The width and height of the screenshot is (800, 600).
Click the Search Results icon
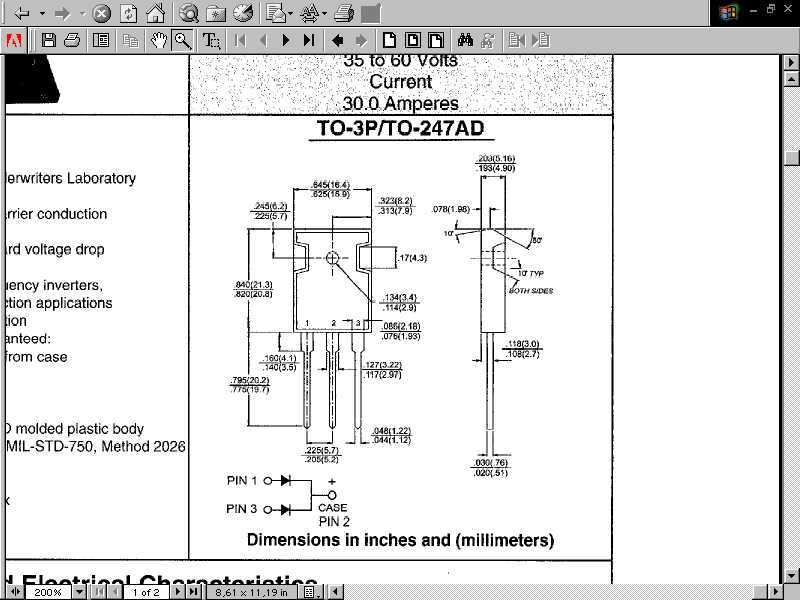click(488, 40)
